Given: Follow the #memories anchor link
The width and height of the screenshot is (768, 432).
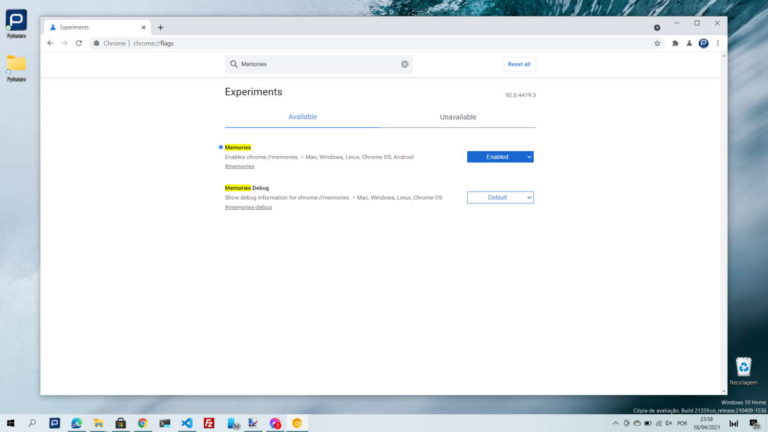Looking at the screenshot, I should click(239, 166).
